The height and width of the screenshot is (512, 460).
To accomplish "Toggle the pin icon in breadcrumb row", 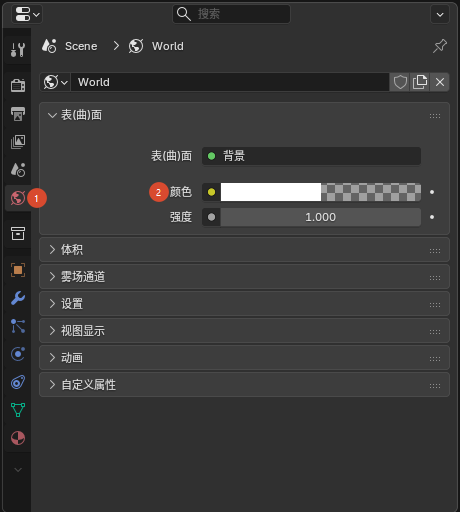I will coord(440,46).
